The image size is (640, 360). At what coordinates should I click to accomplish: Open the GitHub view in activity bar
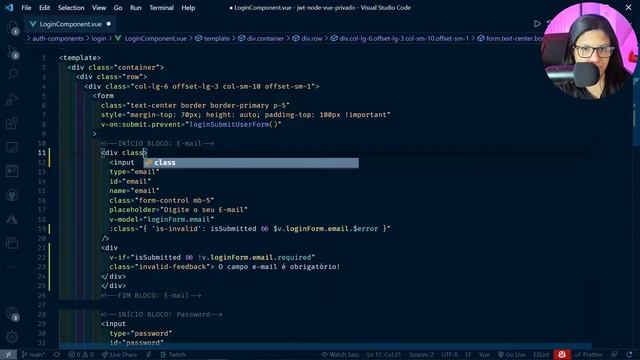coord(12,195)
